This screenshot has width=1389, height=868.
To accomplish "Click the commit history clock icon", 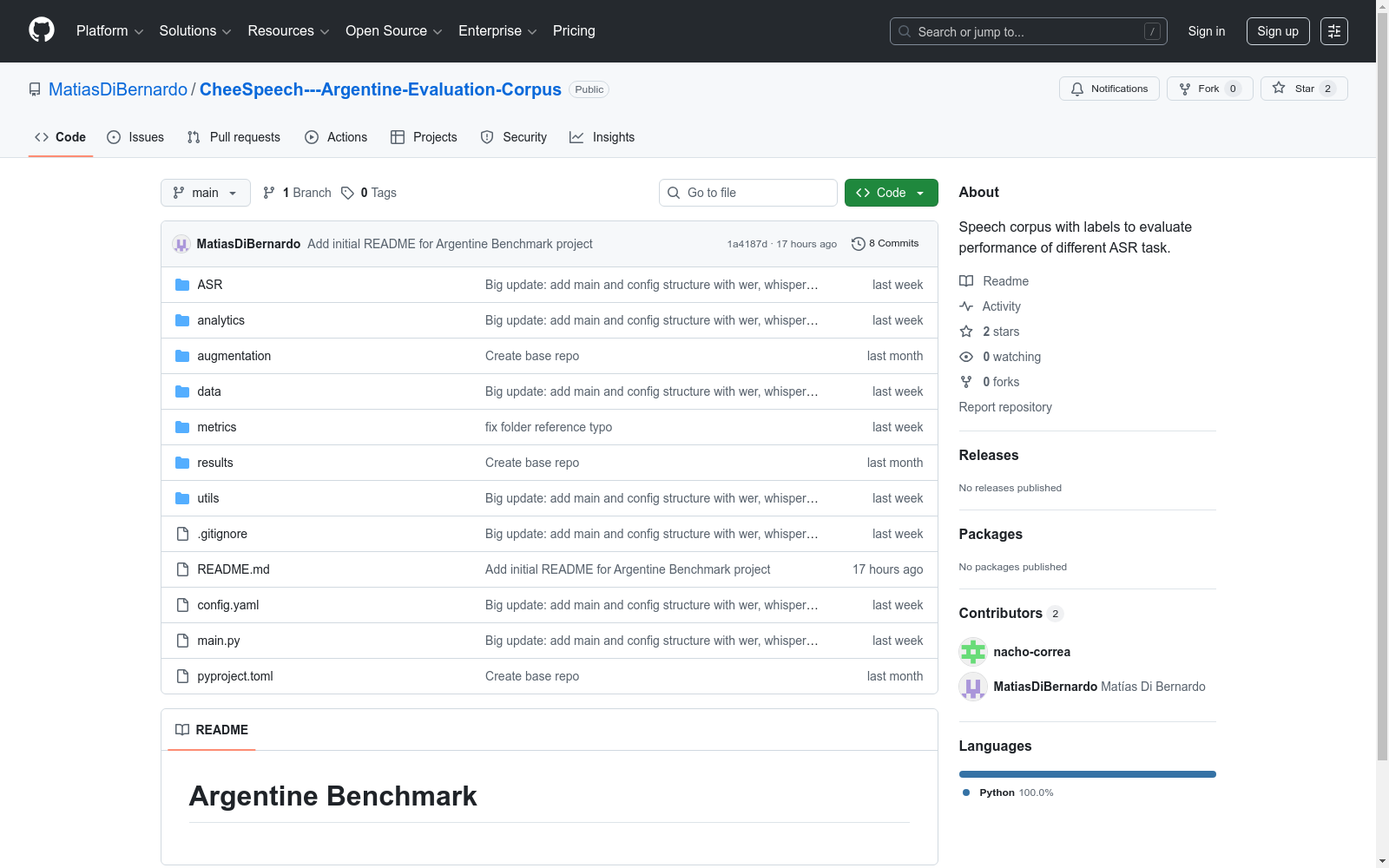I will (x=859, y=244).
